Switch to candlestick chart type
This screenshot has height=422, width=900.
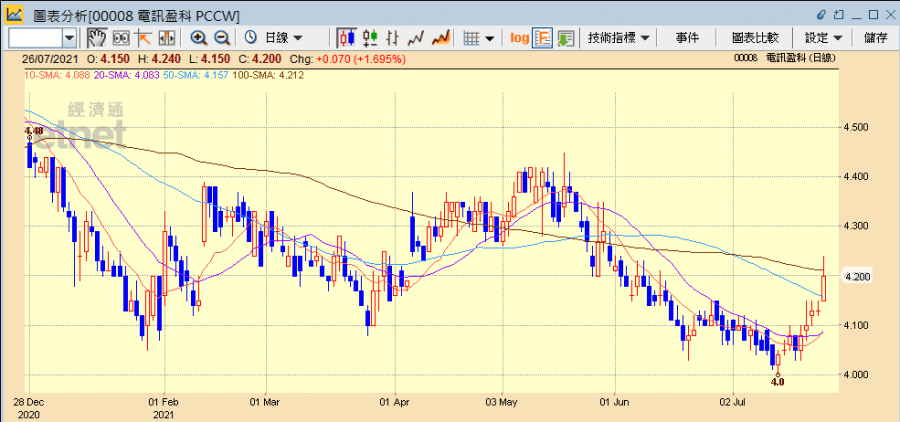pyautogui.click(x=347, y=37)
